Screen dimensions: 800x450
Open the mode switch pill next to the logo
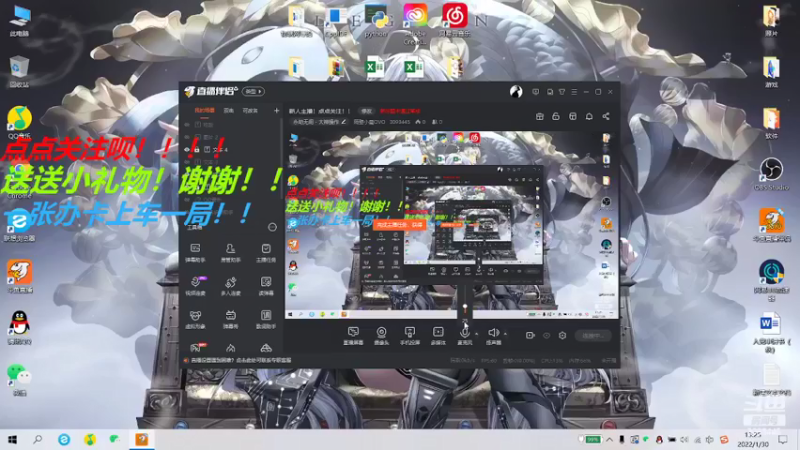pyautogui.click(x=253, y=91)
